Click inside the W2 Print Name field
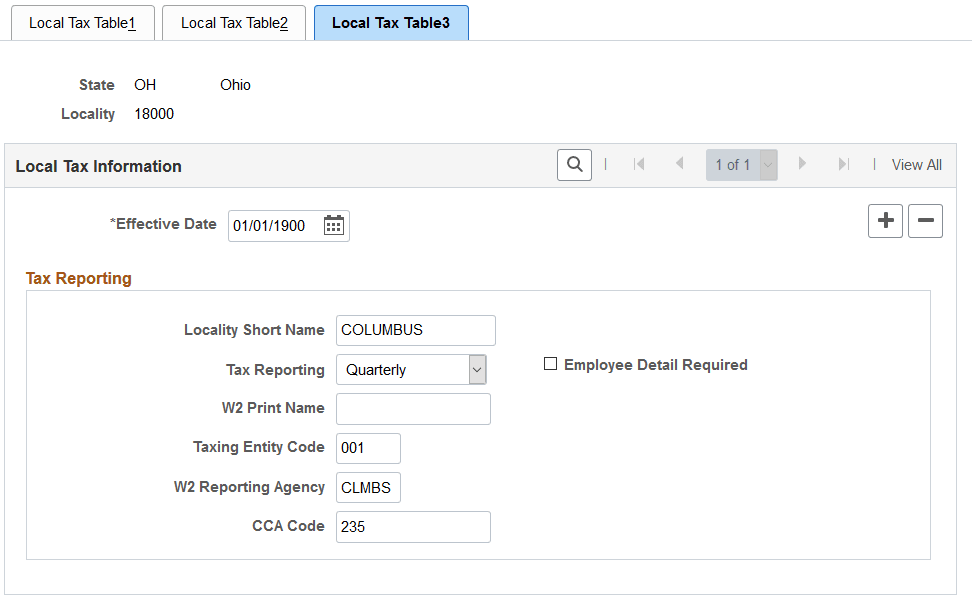Viewport: 972px width, 603px height. 413,408
